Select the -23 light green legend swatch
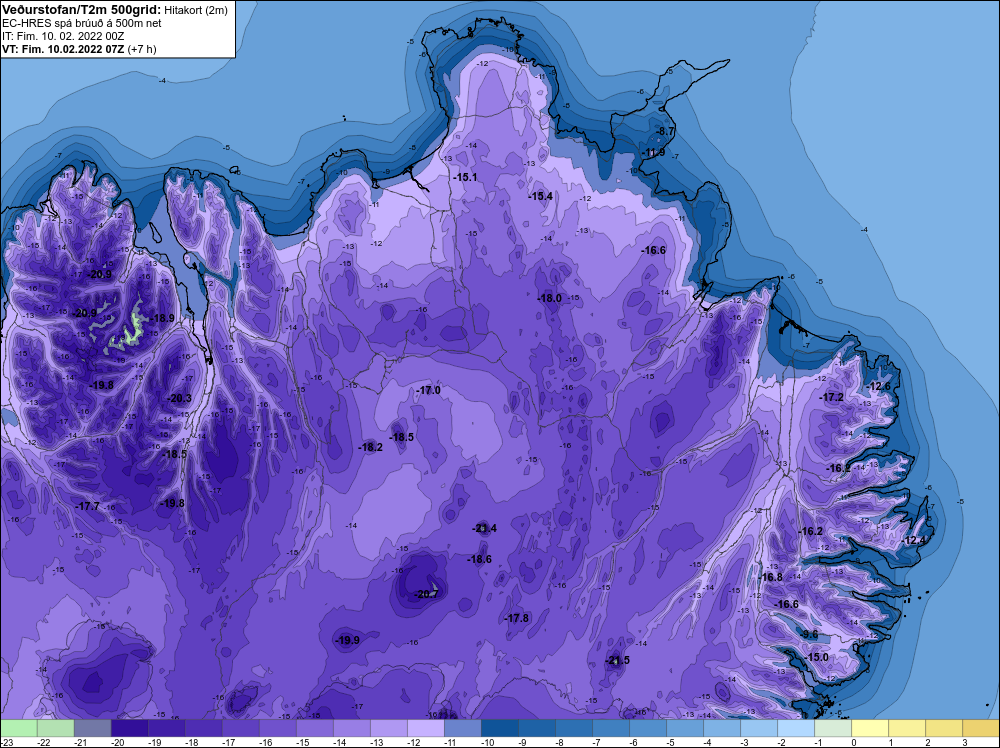 tap(18, 728)
